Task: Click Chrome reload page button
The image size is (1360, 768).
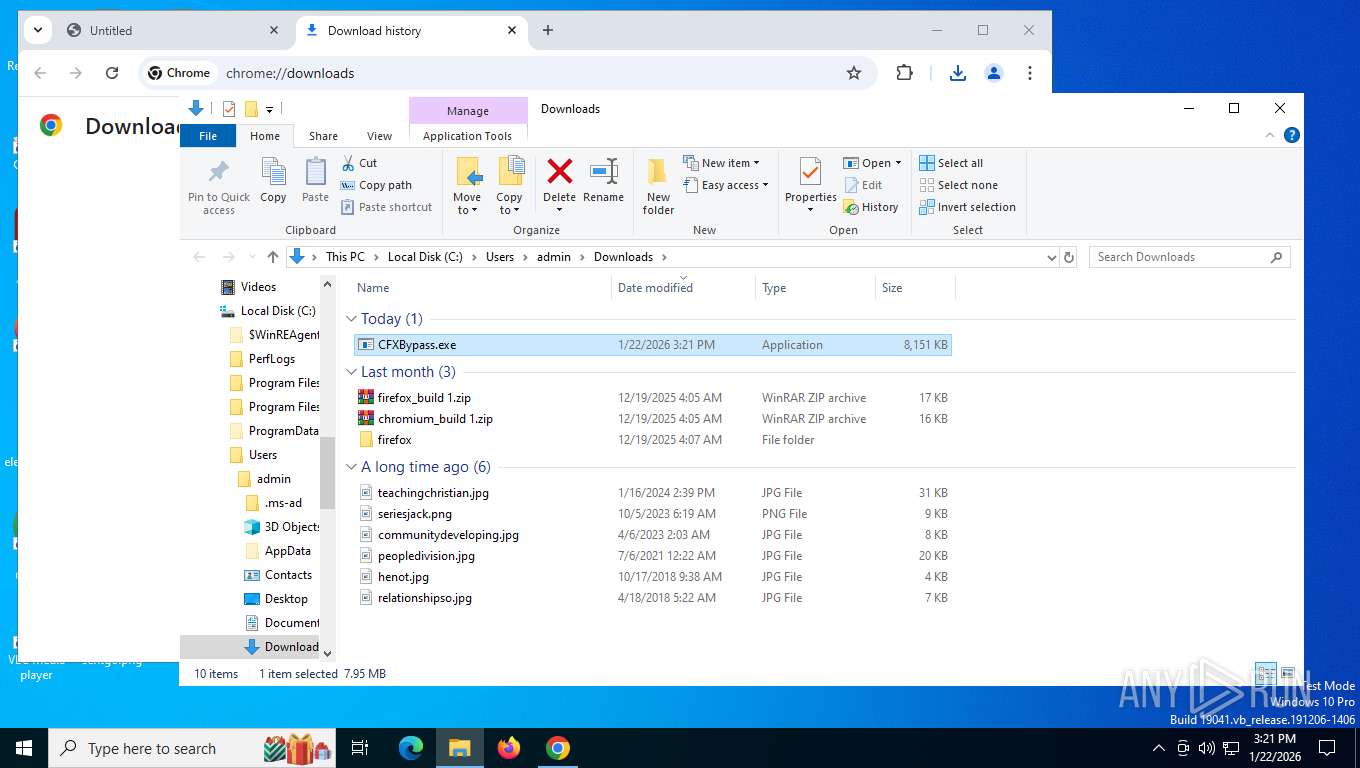Action: pos(112,73)
